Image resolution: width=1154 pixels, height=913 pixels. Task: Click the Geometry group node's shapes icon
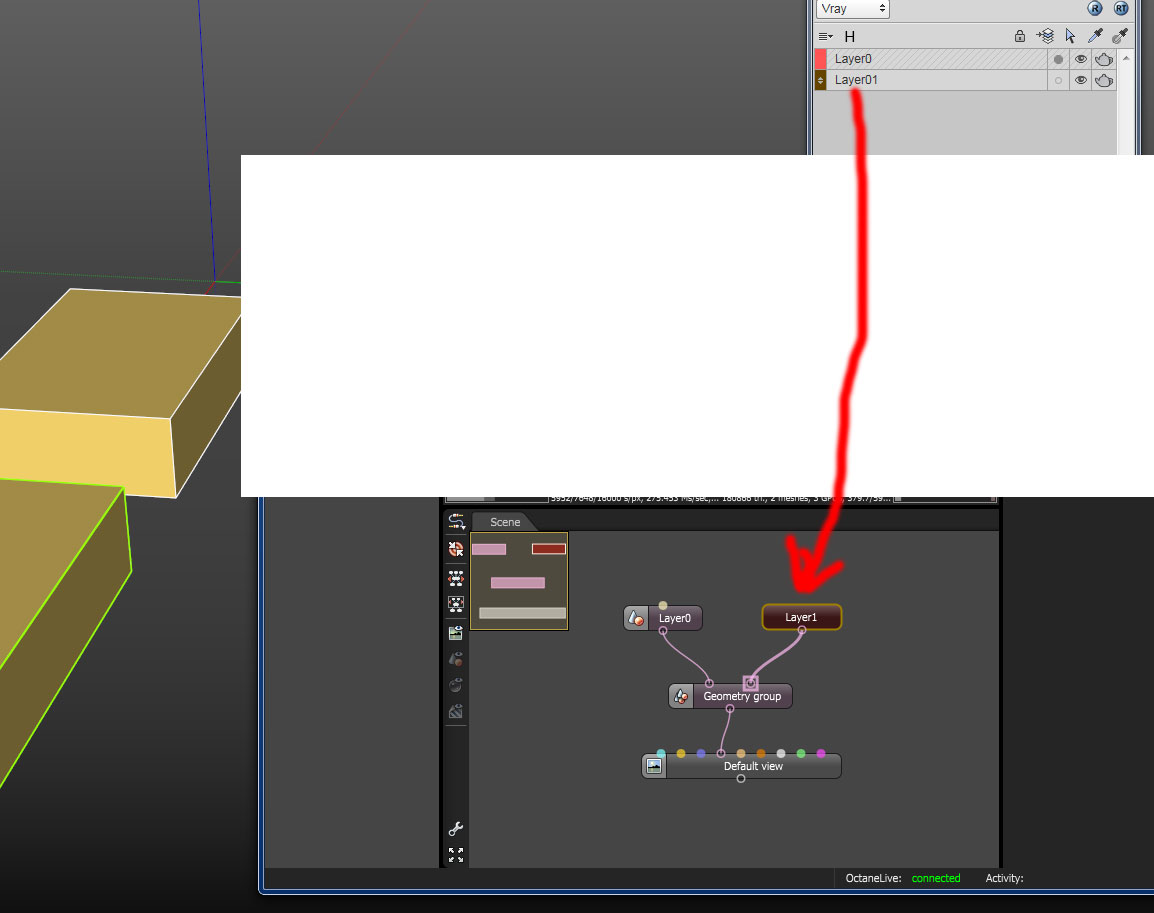[681, 696]
